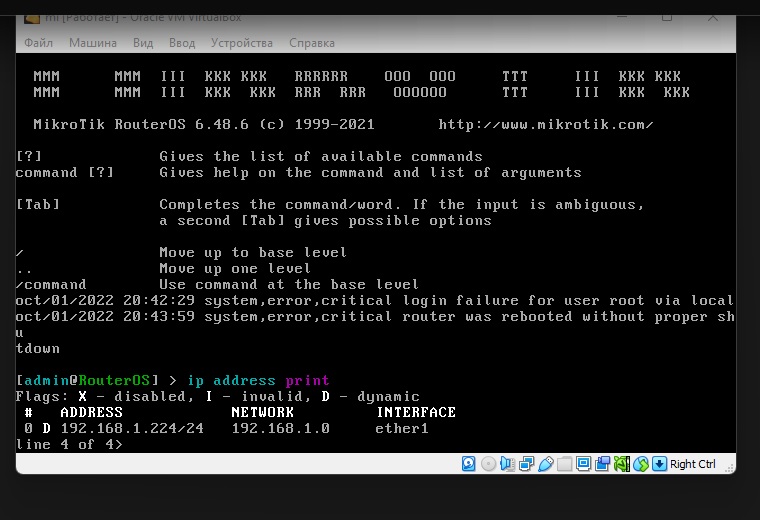The width and height of the screenshot is (760, 520).
Task: Click the NETWORK column header
Action: click(262, 412)
